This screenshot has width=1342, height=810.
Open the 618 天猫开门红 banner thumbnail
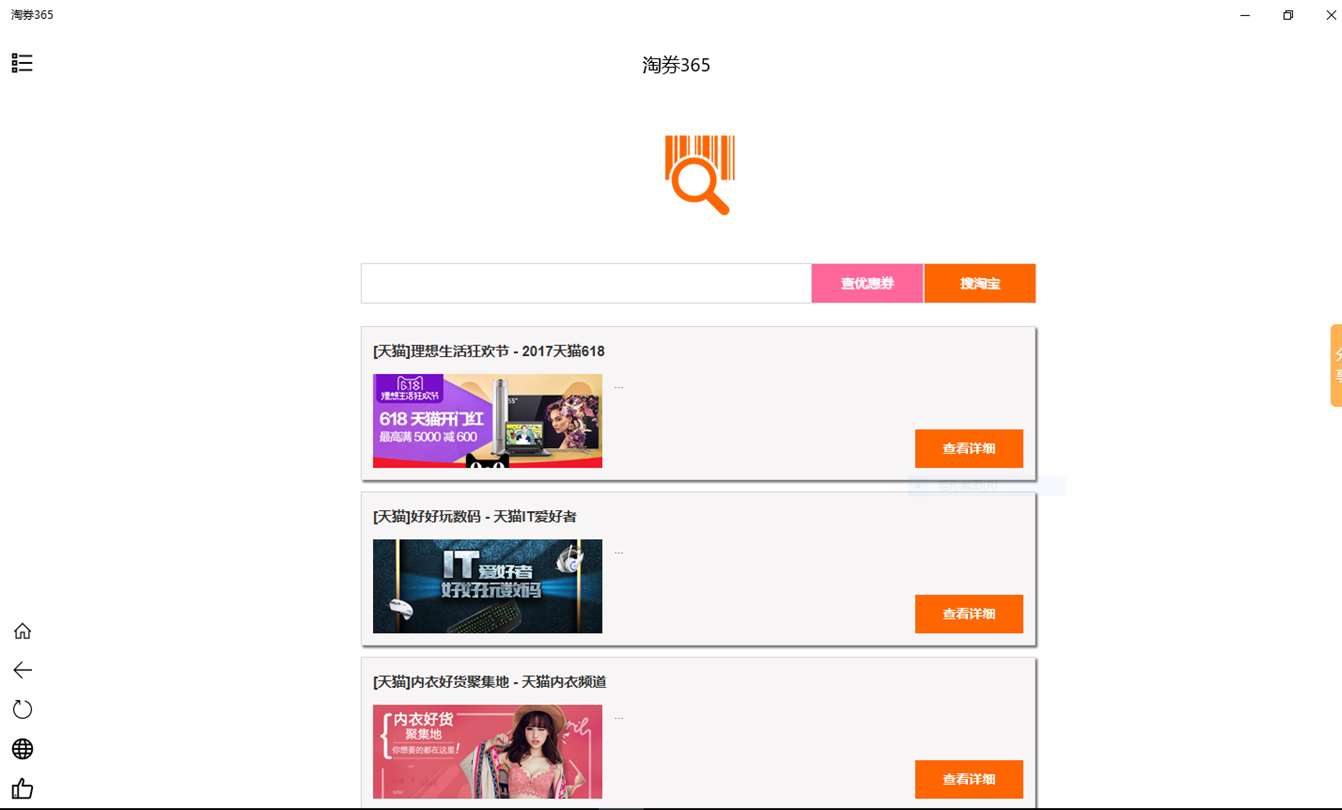click(488, 421)
